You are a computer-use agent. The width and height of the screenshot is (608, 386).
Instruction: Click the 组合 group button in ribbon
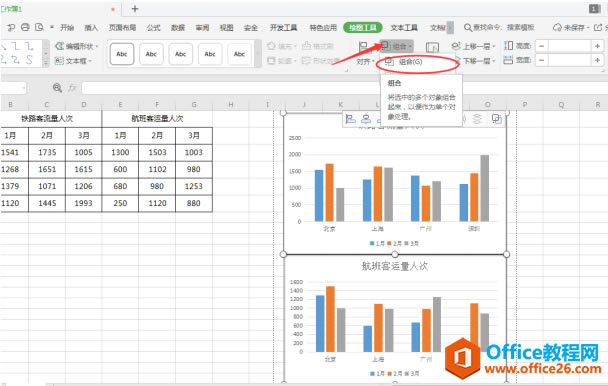396,46
